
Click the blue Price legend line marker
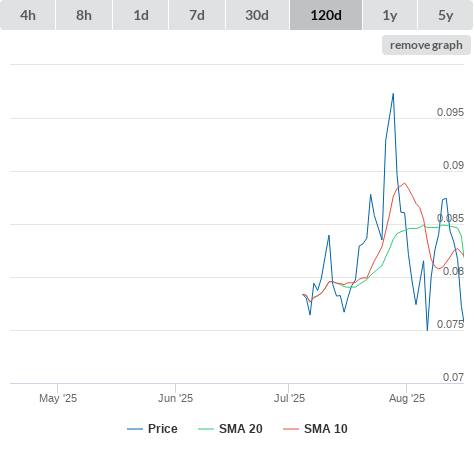tap(135, 429)
